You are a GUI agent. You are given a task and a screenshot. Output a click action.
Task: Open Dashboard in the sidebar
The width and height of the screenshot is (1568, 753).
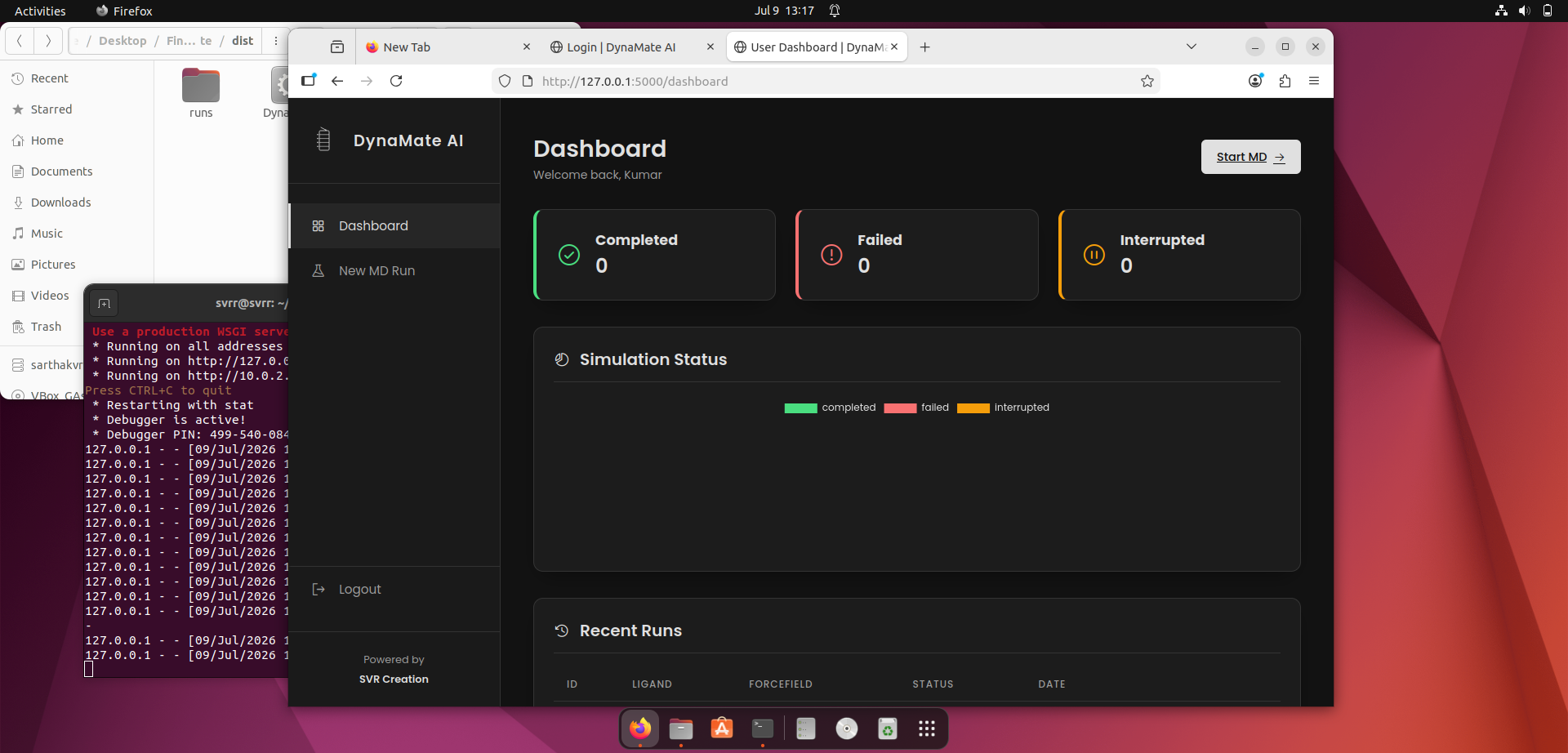(x=394, y=225)
